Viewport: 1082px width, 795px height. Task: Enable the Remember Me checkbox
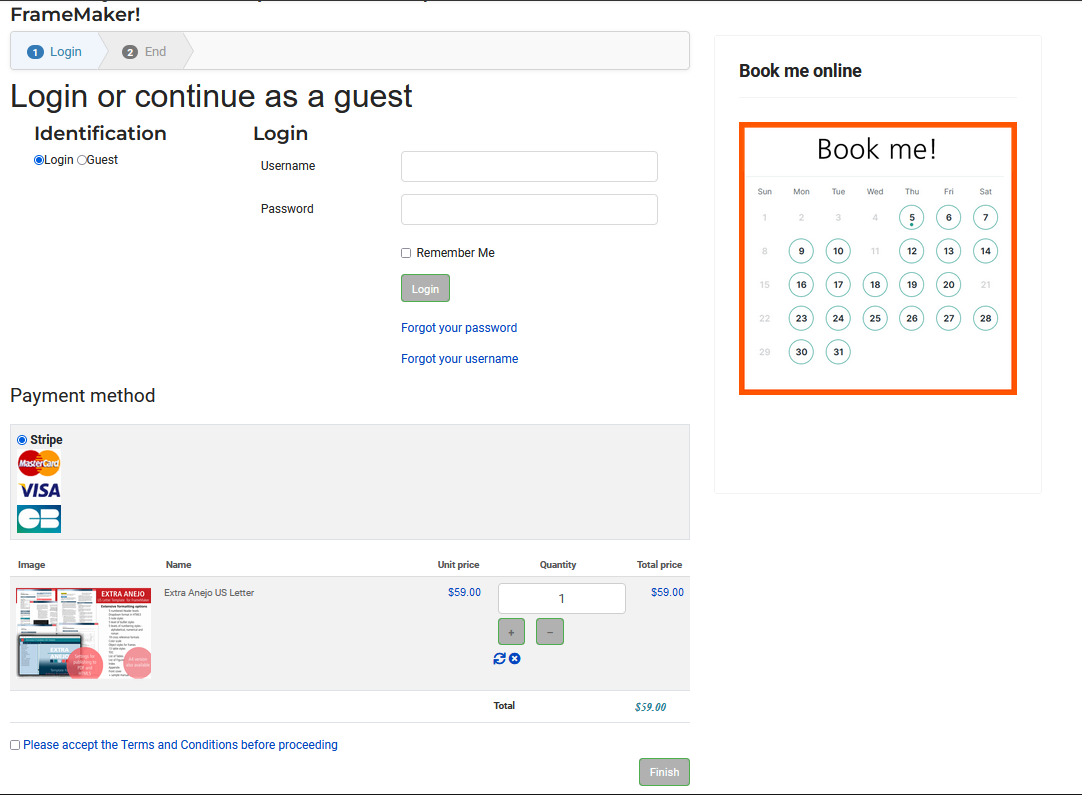[406, 253]
